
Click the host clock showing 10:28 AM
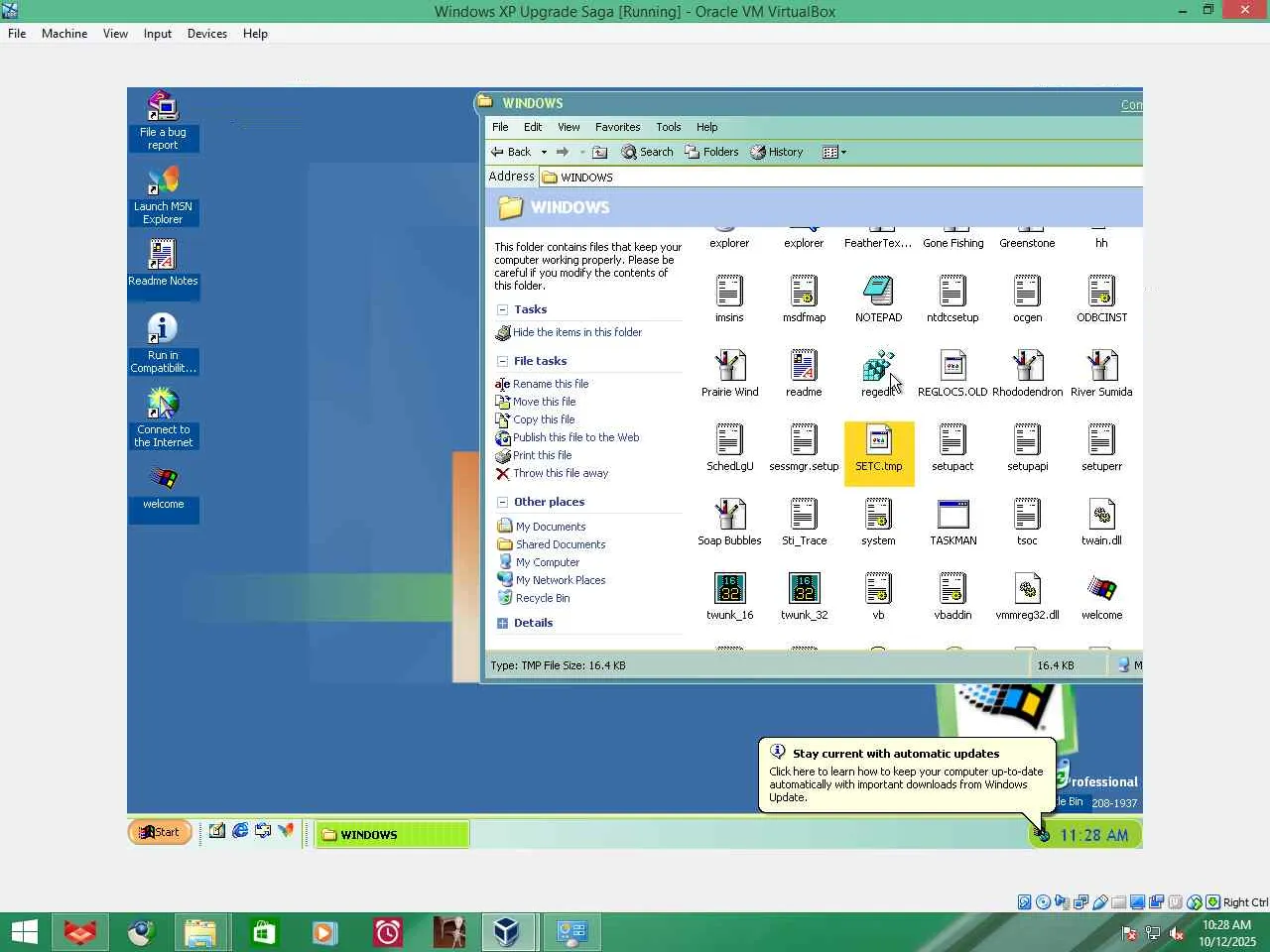click(1227, 933)
